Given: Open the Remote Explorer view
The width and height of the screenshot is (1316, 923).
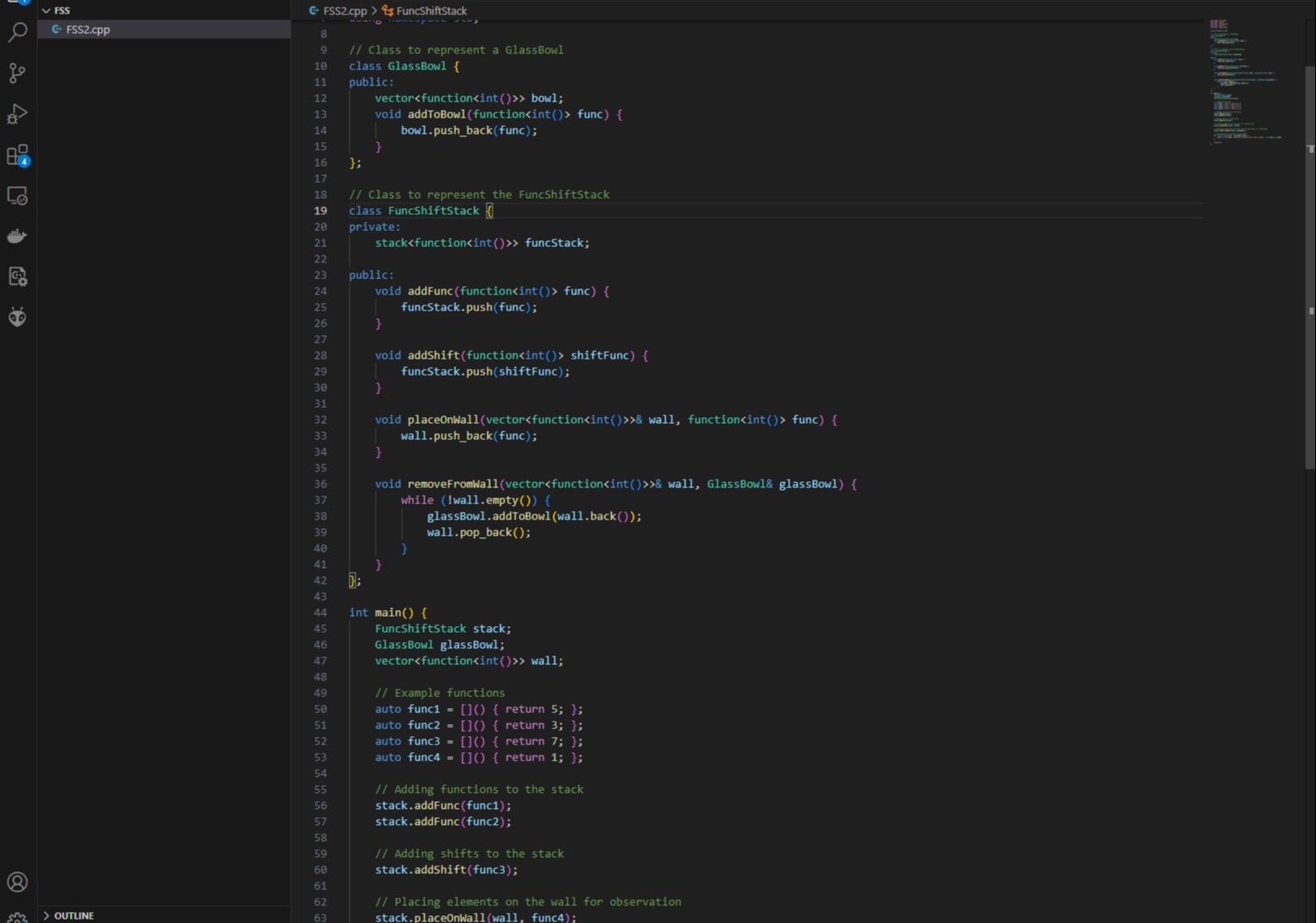Looking at the screenshot, I should tap(17, 195).
